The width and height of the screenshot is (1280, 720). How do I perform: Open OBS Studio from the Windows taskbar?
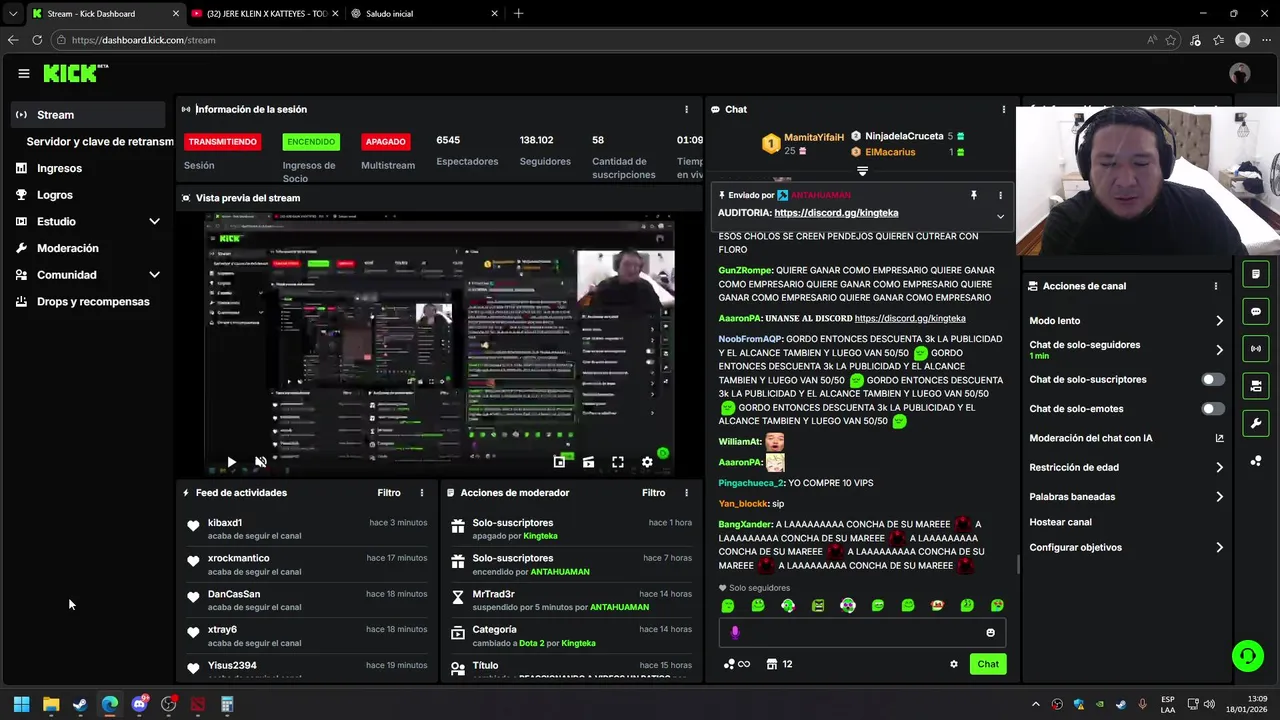click(168, 704)
